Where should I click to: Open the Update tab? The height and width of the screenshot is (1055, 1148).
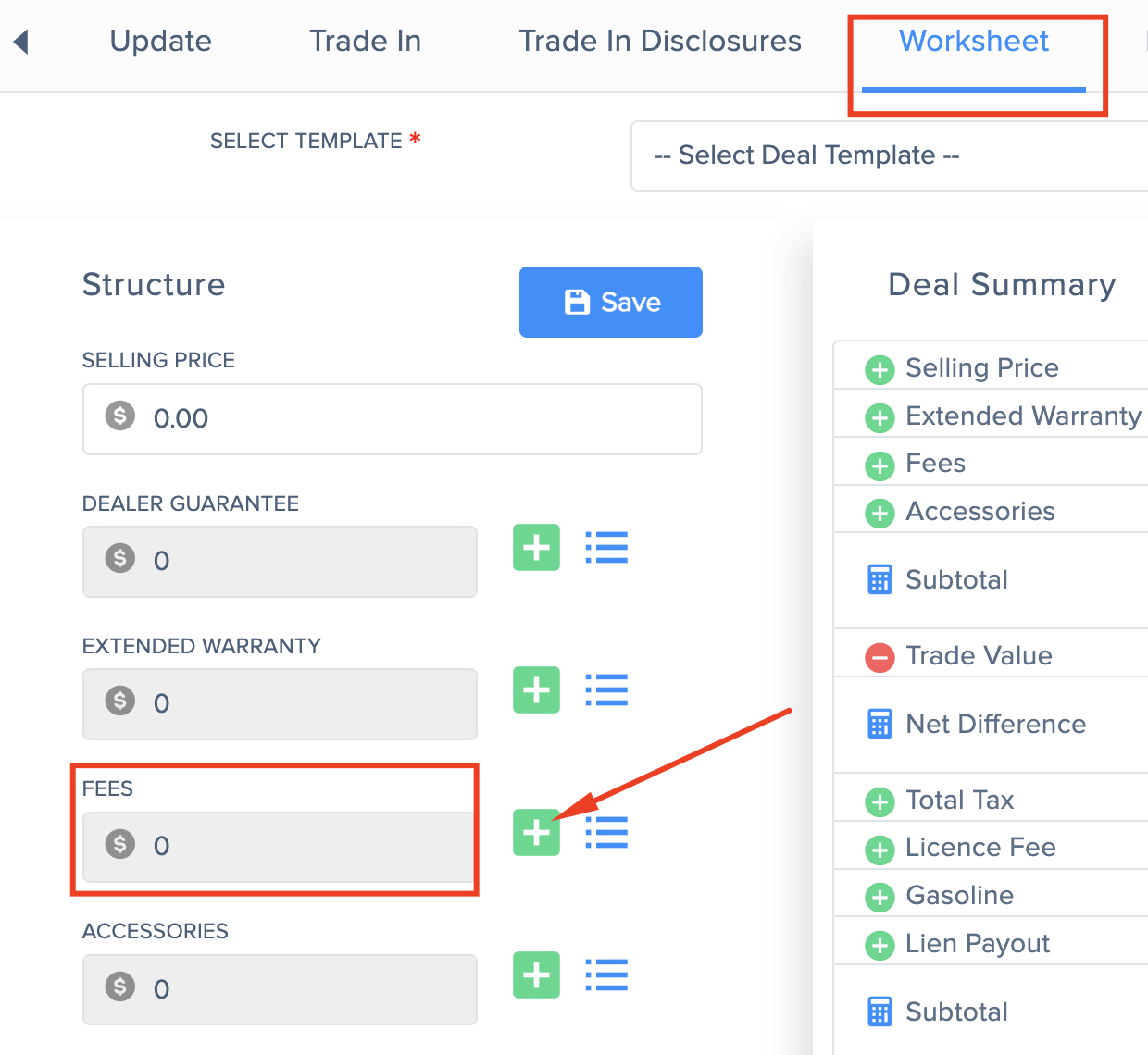[x=161, y=42]
